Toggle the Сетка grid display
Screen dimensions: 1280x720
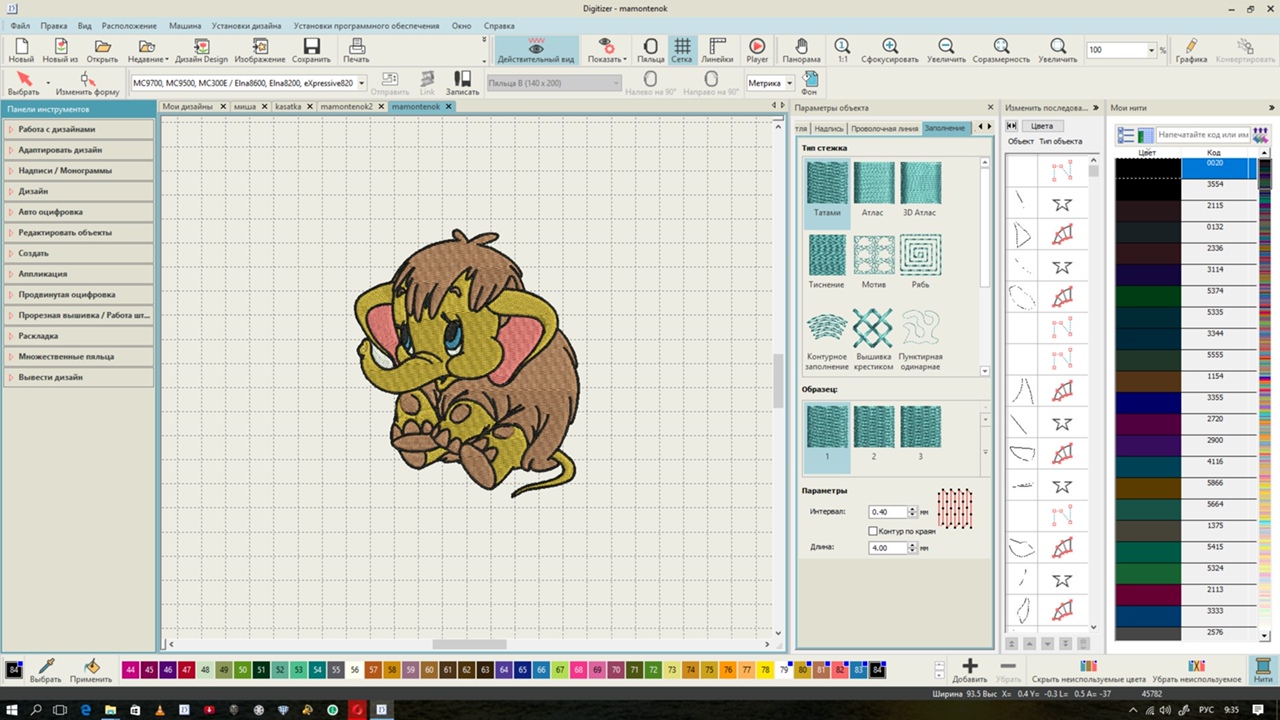pyautogui.click(x=681, y=50)
